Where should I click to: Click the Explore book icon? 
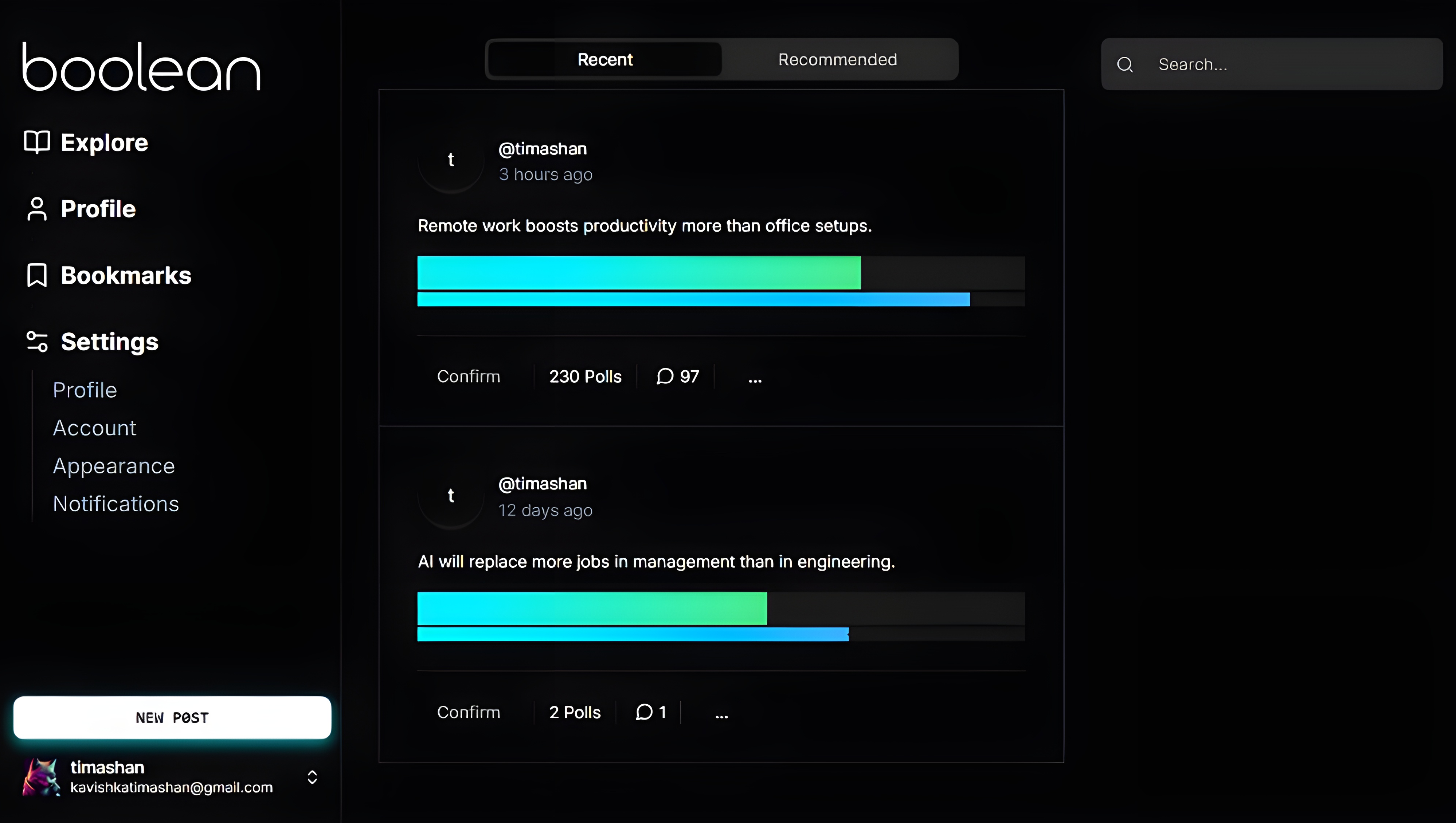(37, 142)
